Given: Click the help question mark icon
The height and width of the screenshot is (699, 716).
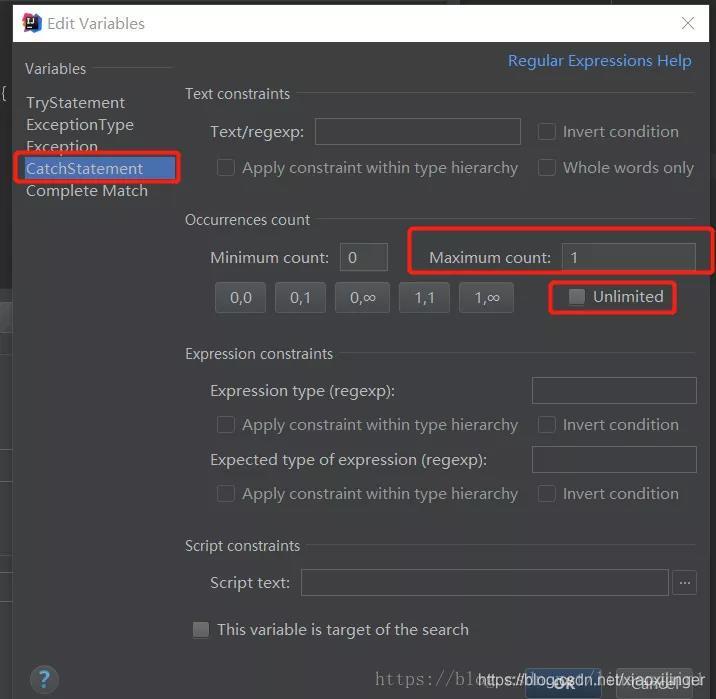Looking at the screenshot, I should click(x=44, y=679).
